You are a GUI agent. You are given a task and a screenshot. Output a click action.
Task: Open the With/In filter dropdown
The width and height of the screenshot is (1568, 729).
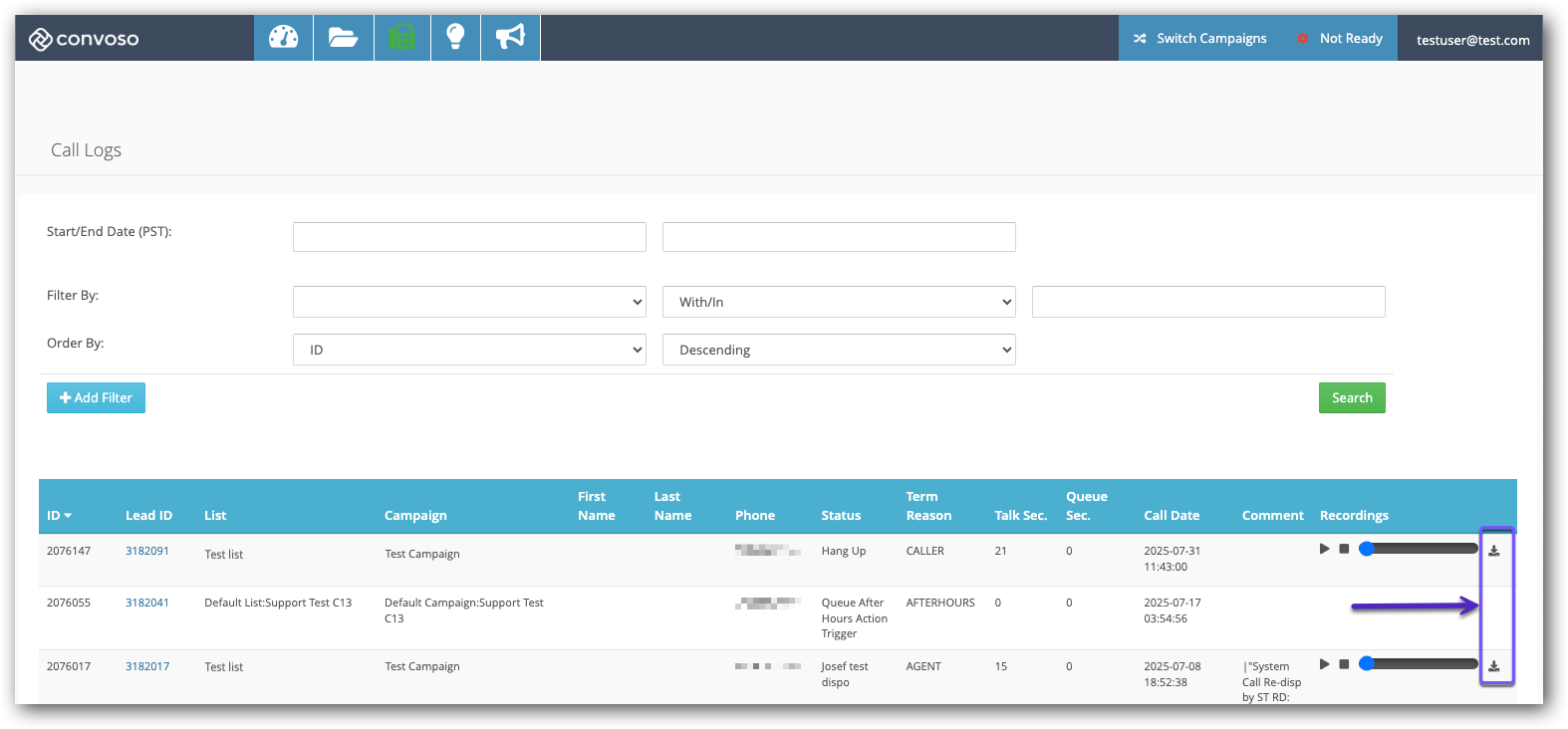(x=839, y=302)
